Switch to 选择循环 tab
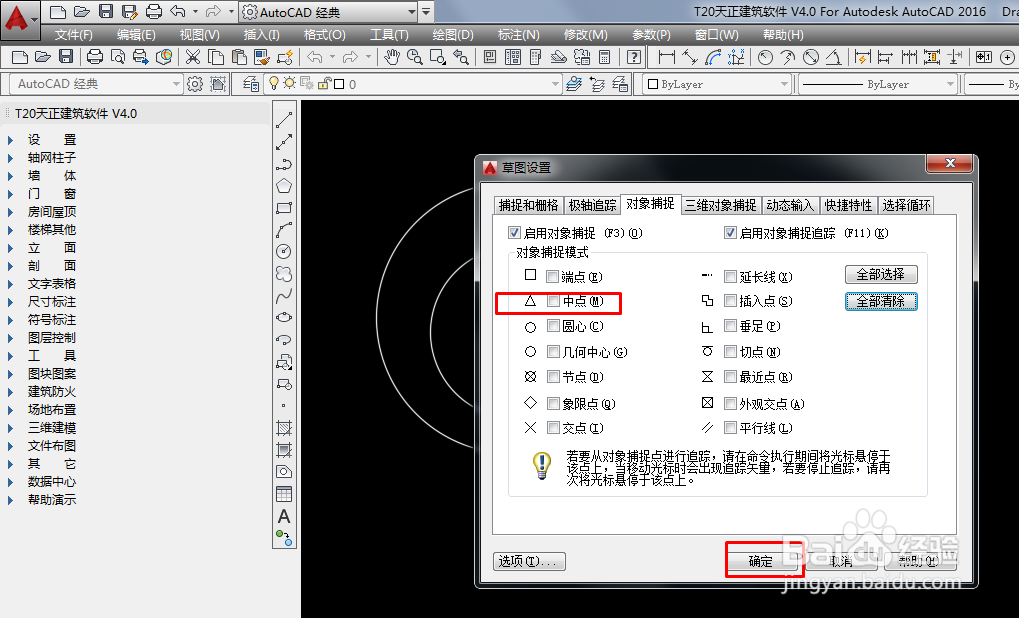1019x618 pixels. coord(906,205)
